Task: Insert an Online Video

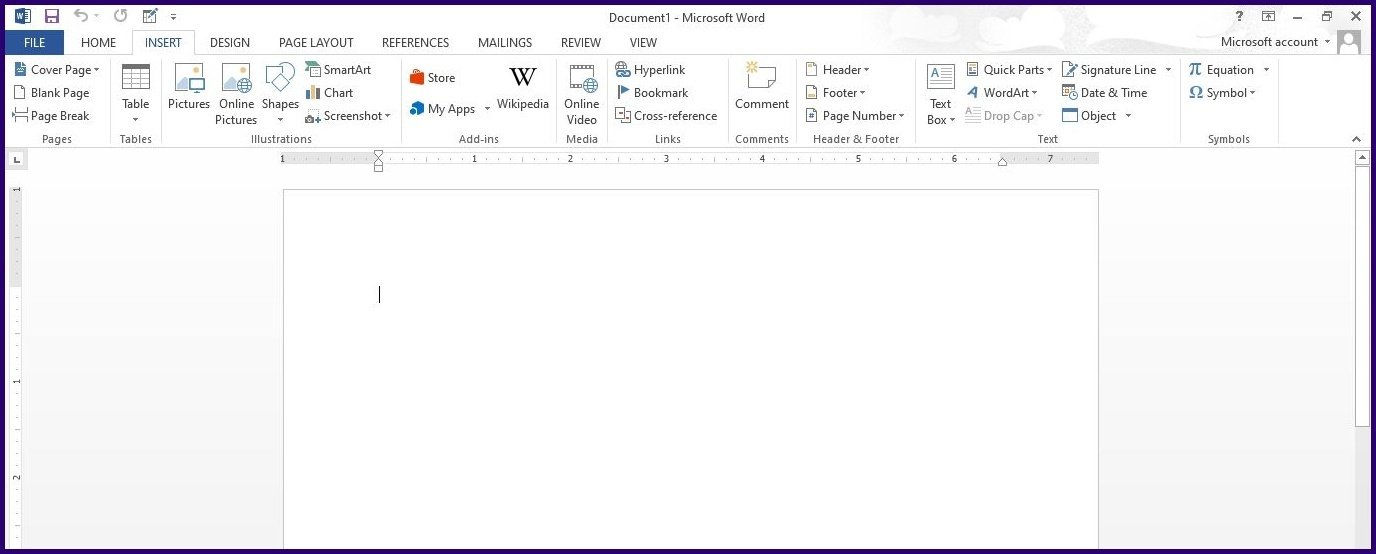Action: (x=582, y=94)
